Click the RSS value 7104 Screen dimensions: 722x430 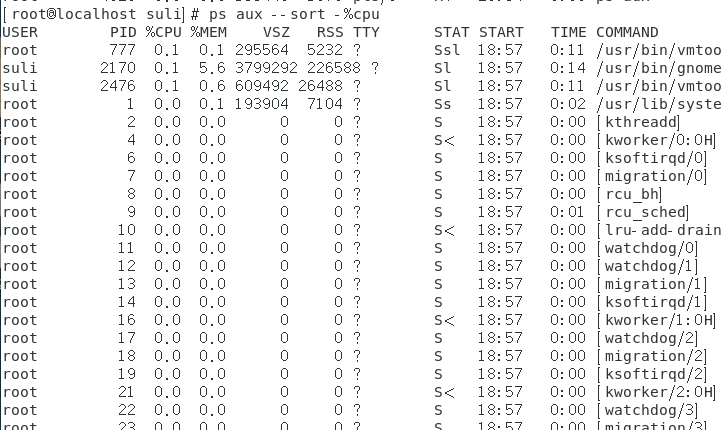click(325, 104)
